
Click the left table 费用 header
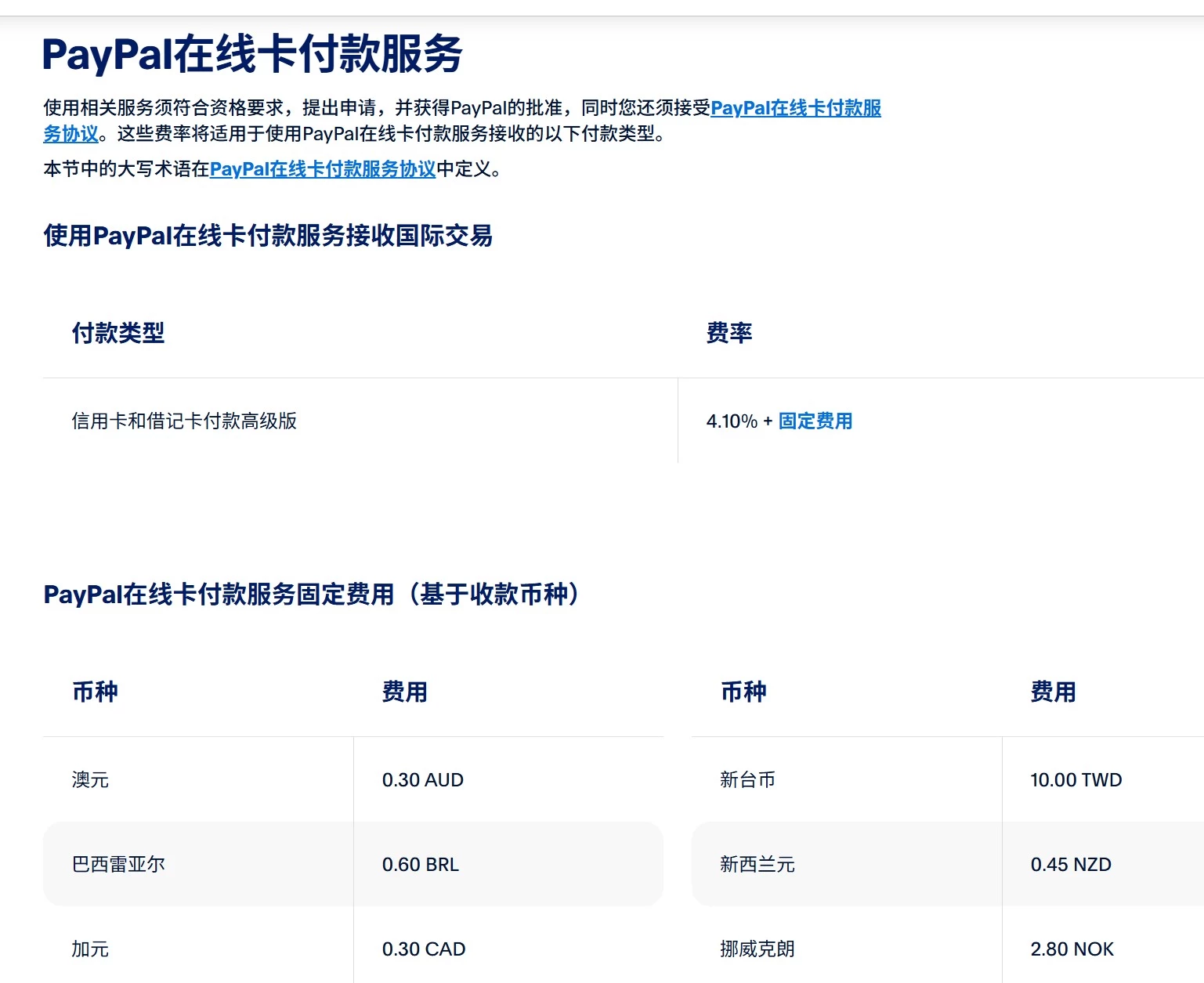[405, 692]
